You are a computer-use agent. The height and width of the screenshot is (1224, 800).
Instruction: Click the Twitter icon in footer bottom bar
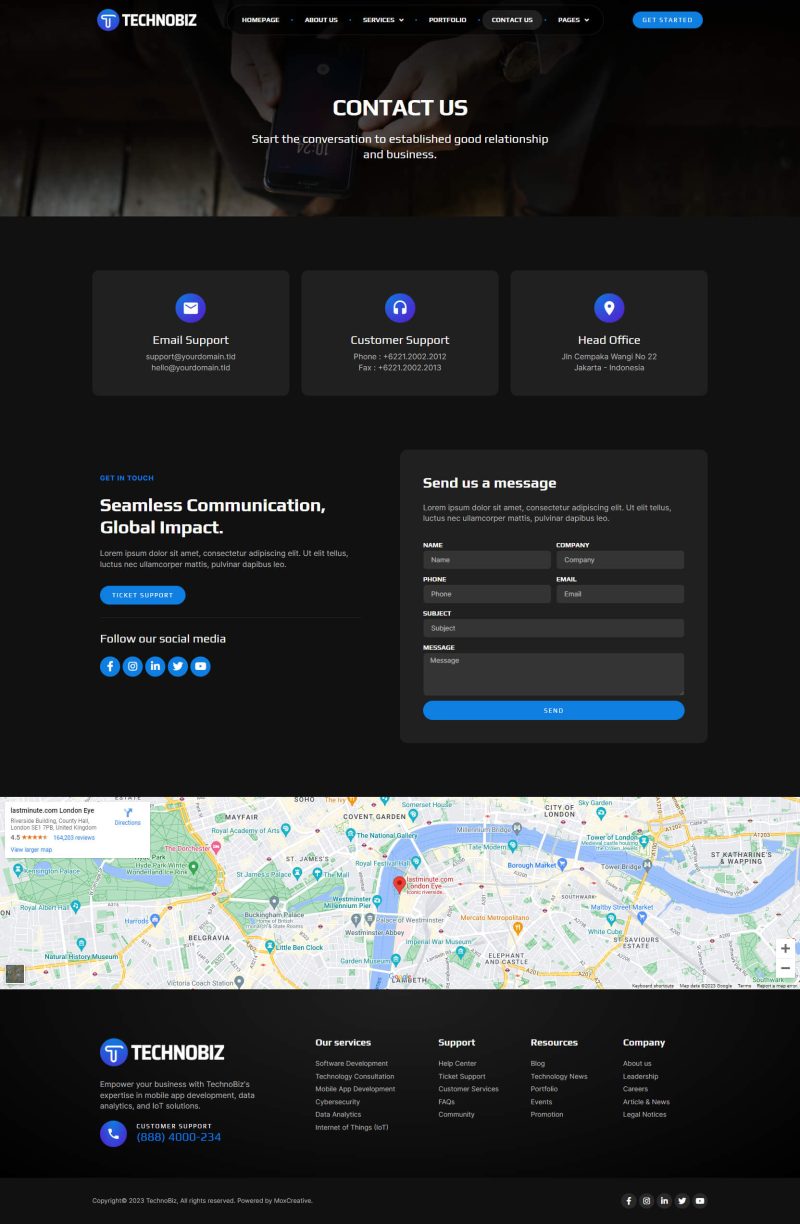pyautogui.click(x=682, y=1201)
